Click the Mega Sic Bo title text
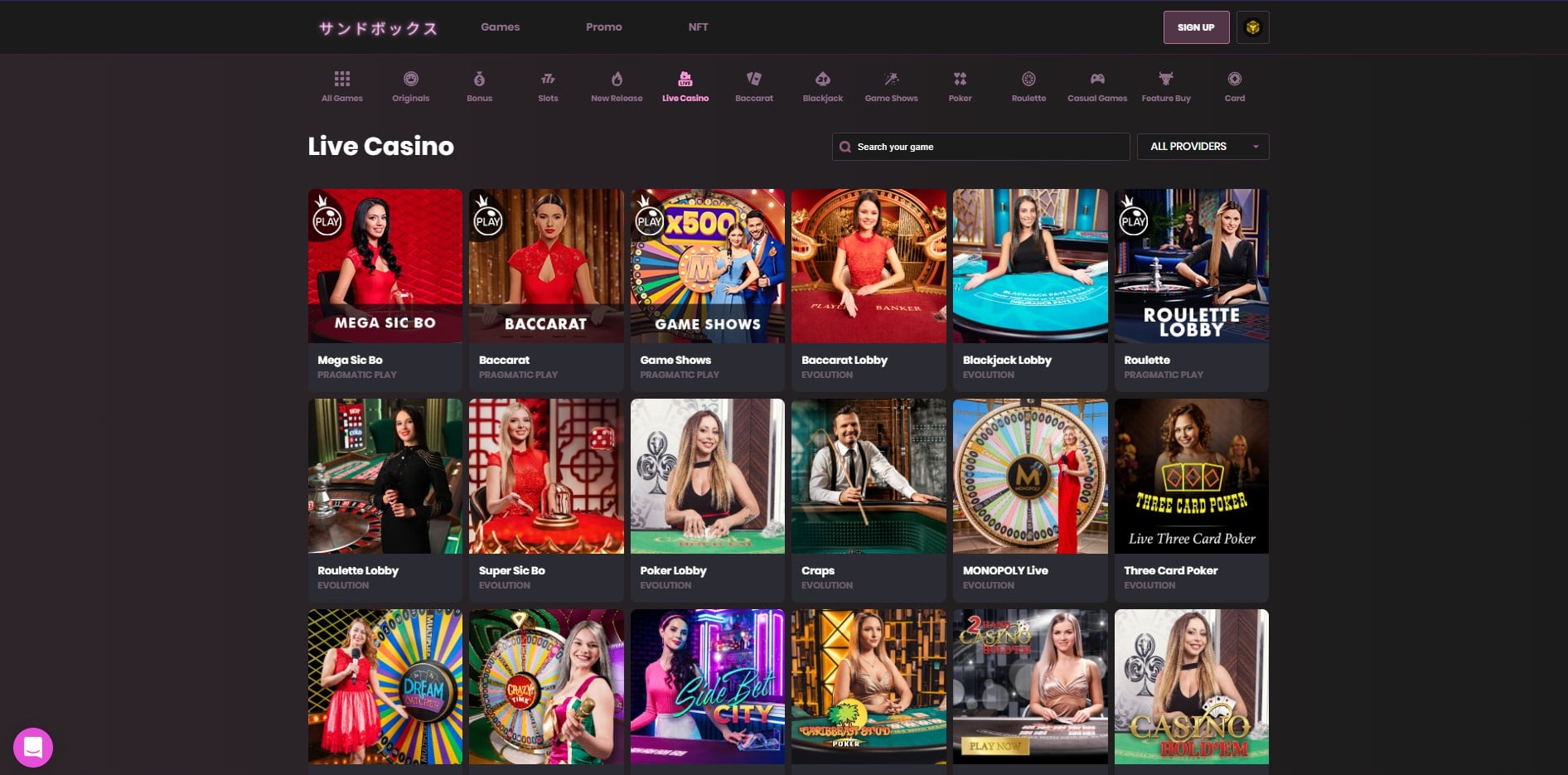 tap(350, 360)
